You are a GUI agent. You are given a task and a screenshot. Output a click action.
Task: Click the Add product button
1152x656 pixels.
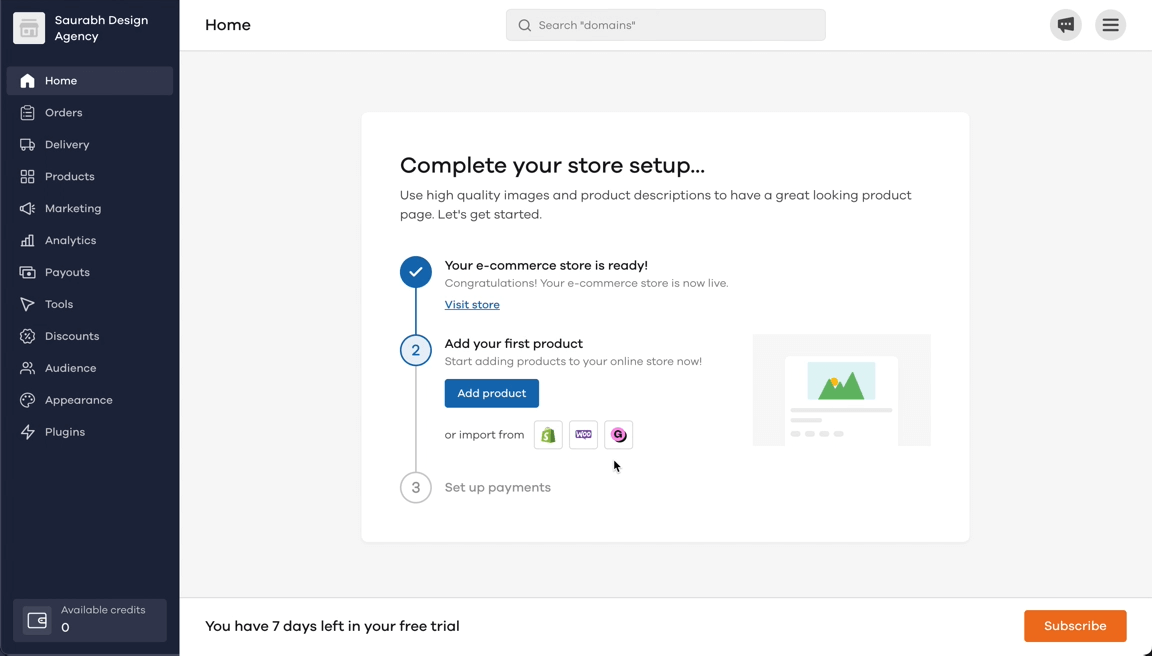[x=491, y=393]
